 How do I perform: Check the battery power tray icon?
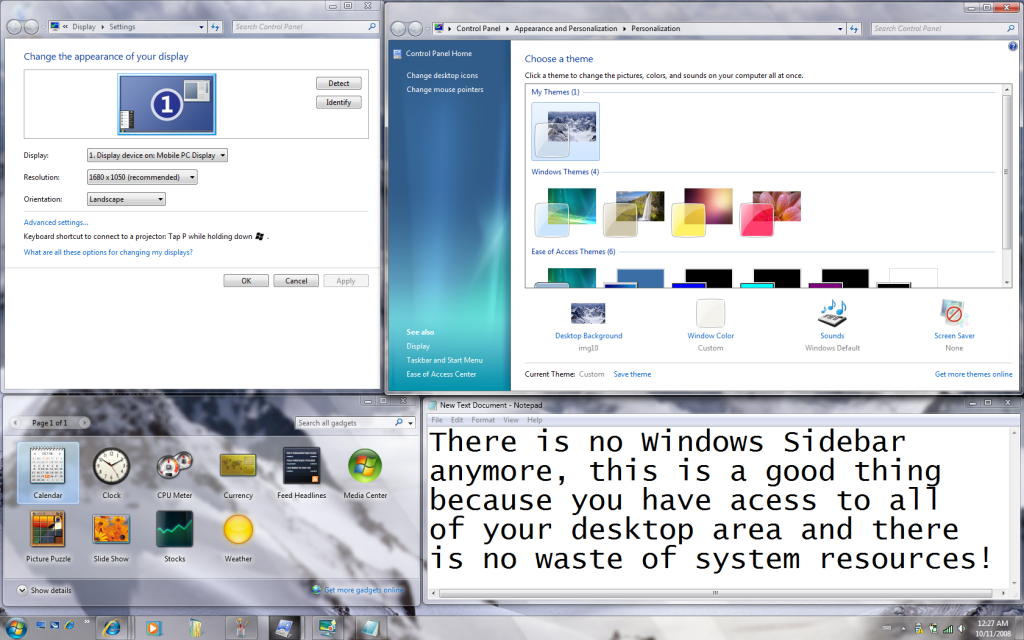[x=933, y=629]
